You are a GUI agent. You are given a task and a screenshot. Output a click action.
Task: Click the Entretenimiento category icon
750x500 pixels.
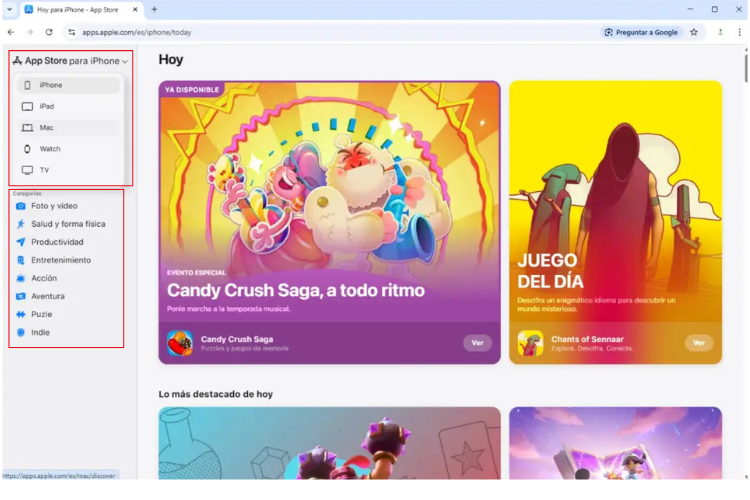click(21, 260)
